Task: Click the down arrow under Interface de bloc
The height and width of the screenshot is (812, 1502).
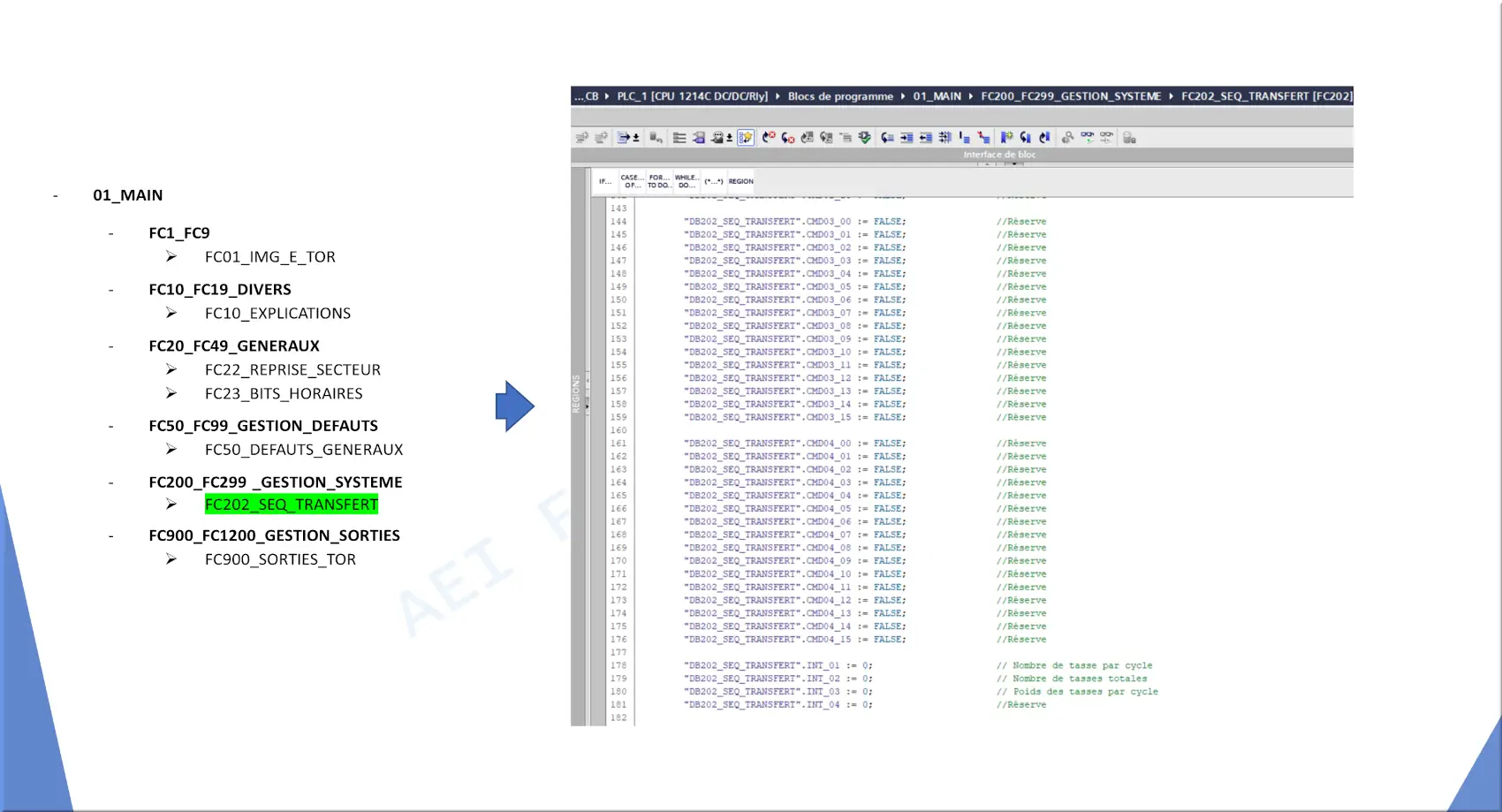Action: 1013,163
